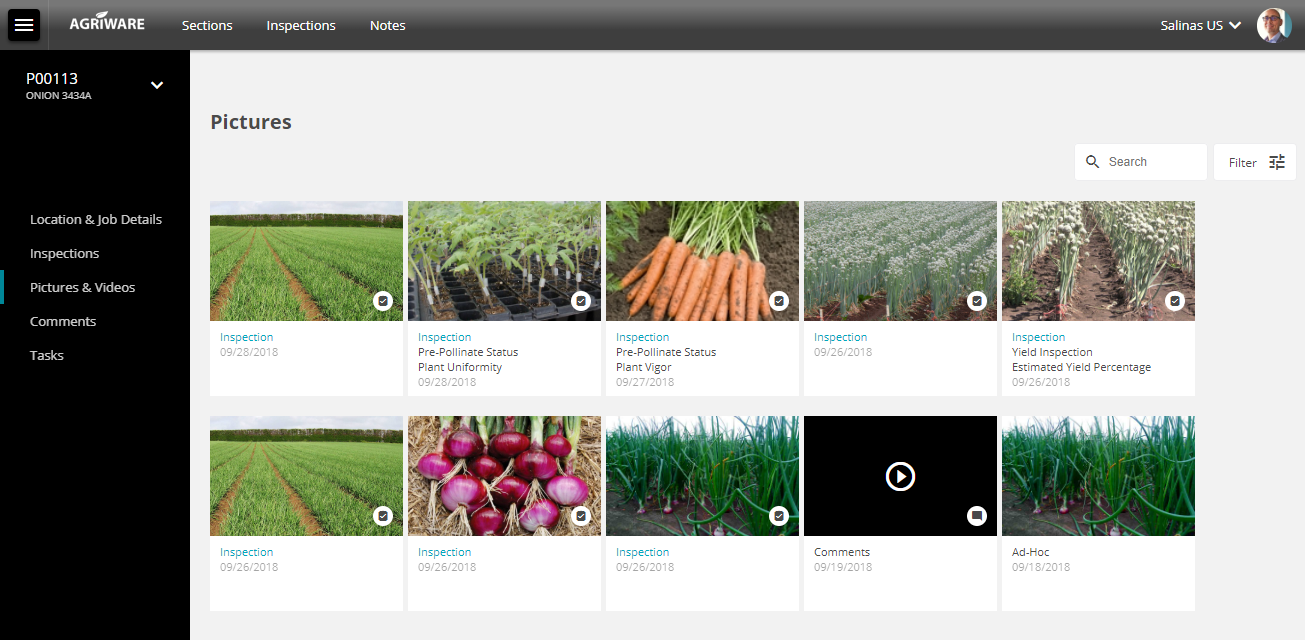The height and width of the screenshot is (640, 1305).
Task: Open the Notes menu in top navigation
Action: [x=387, y=25]
